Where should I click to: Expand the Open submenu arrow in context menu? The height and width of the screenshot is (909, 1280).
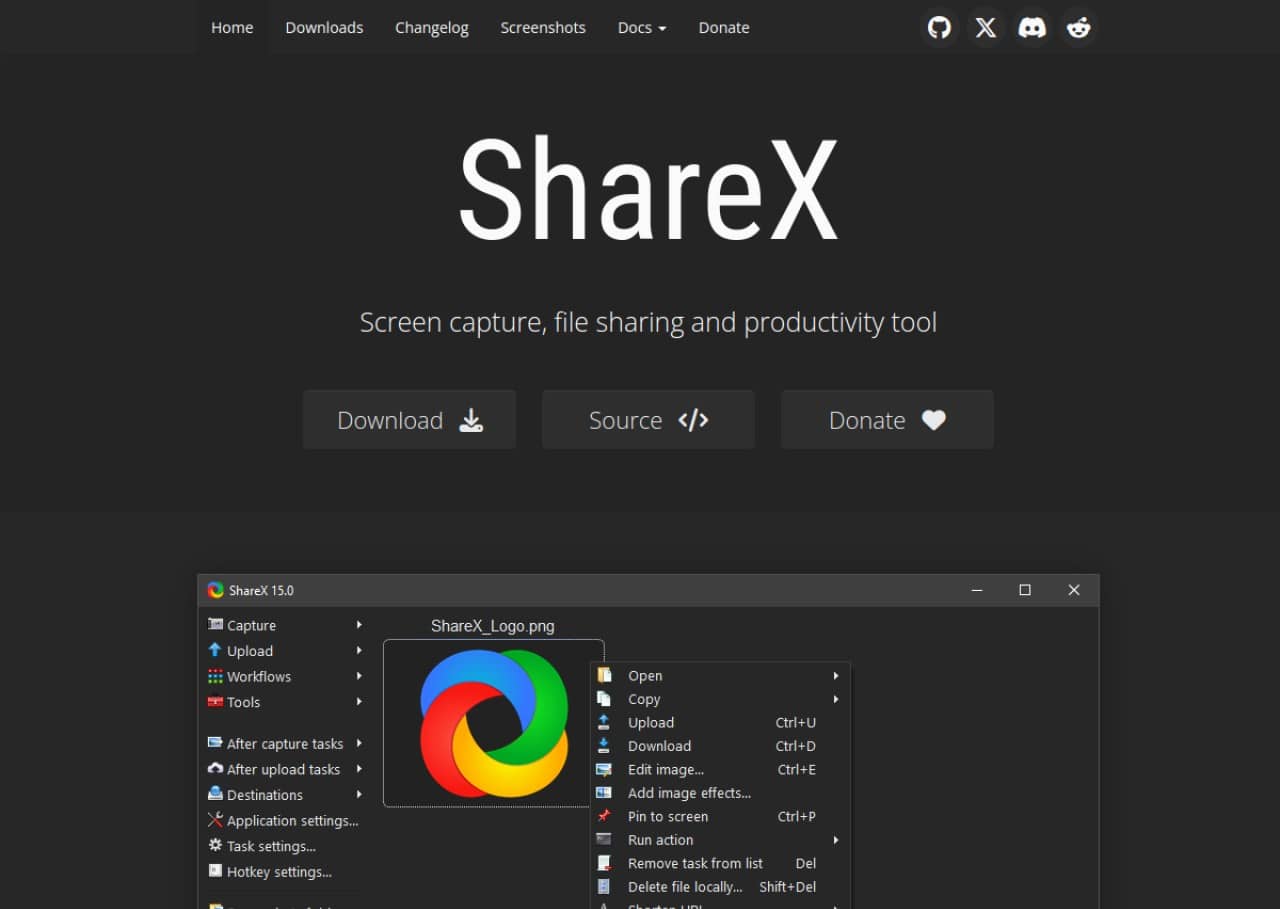[x=835, y=675]
